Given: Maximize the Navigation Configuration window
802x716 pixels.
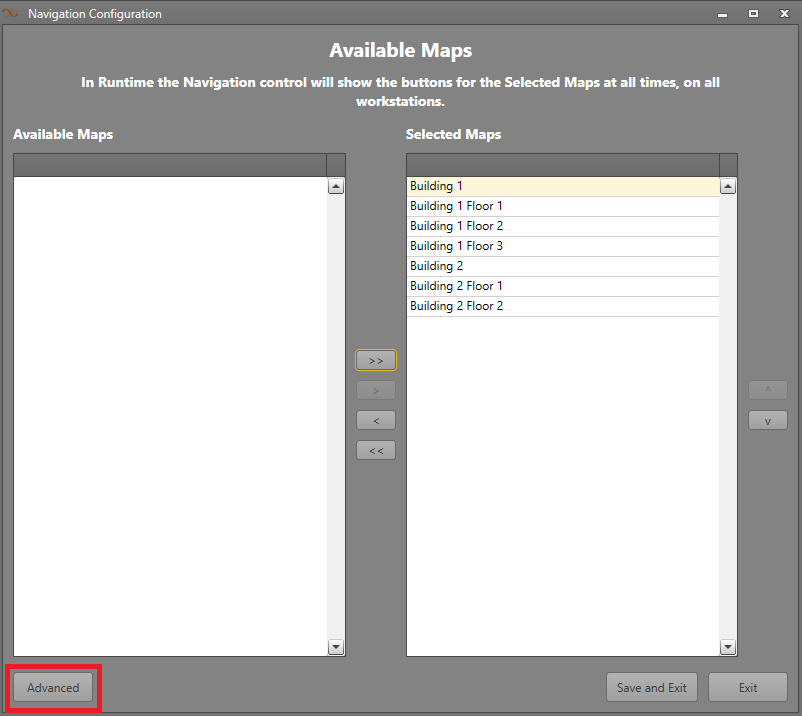Looking at the screenshot, I should click(753, 14).
